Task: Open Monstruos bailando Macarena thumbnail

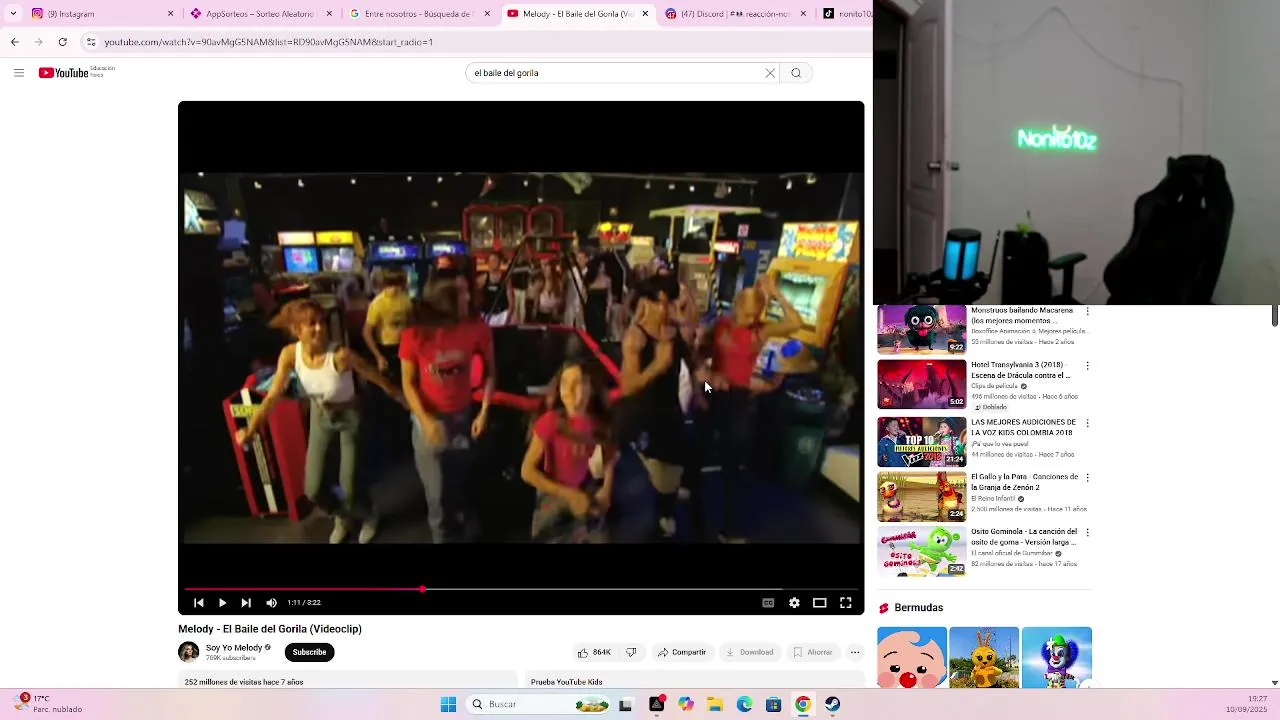Action: 922,330
